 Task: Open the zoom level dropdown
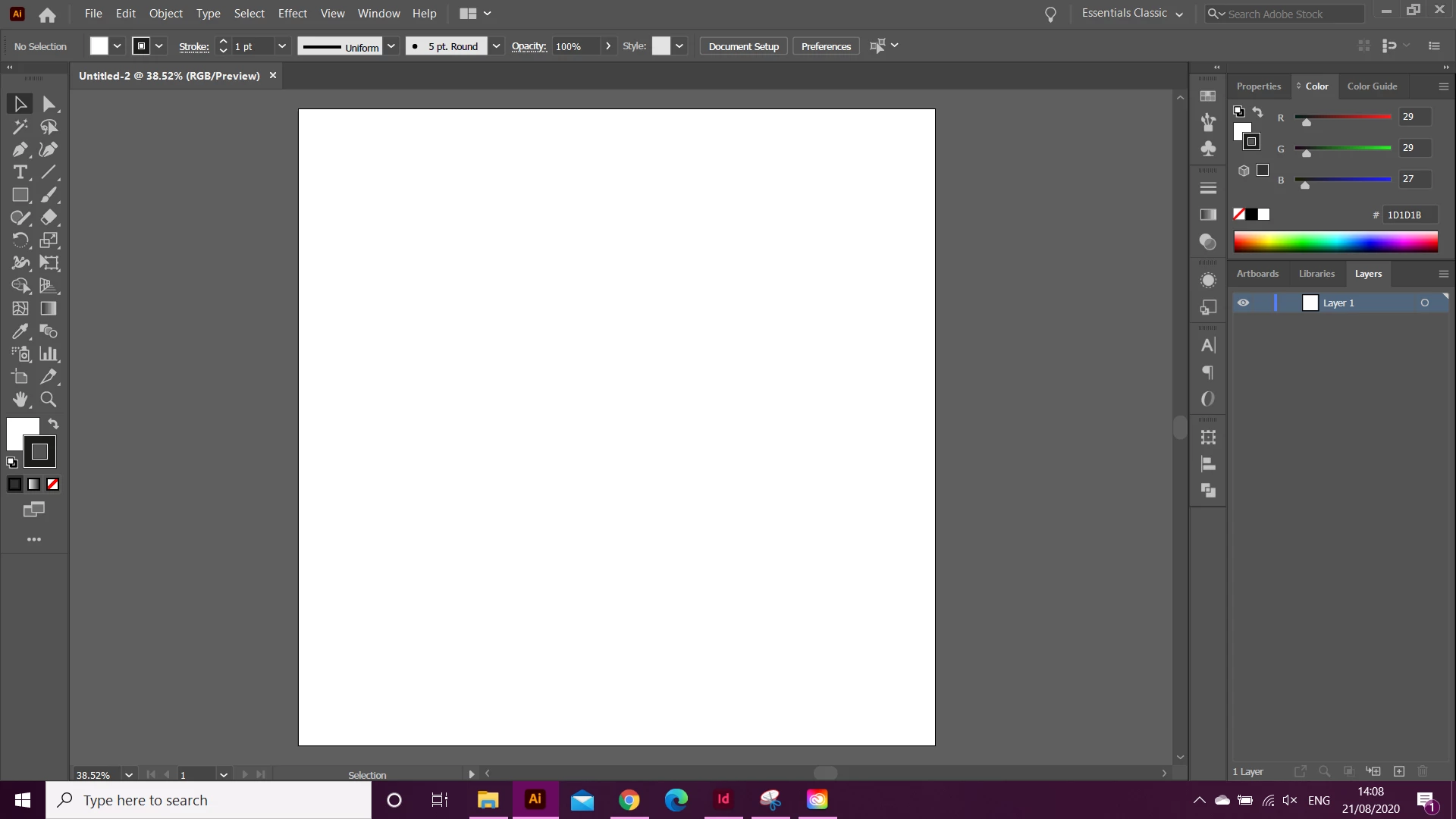pyautogui.click(x=129, y=775)
